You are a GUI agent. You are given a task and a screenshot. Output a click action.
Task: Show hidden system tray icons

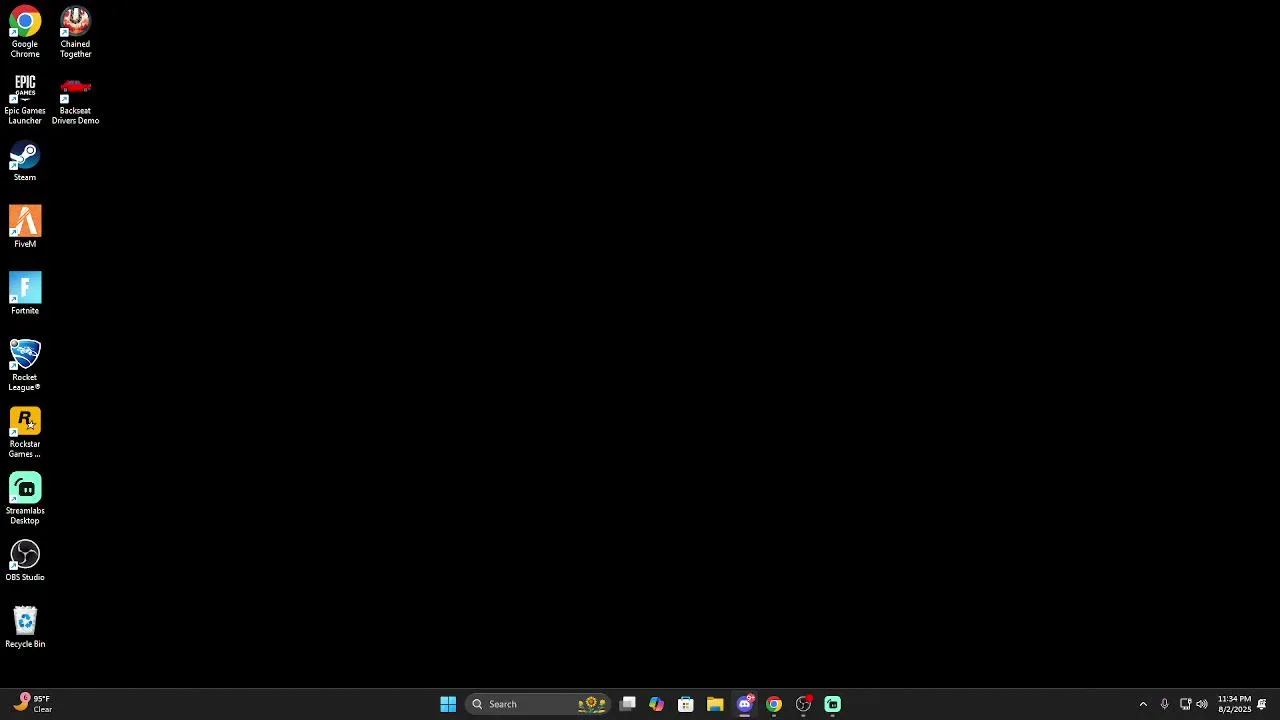pyautogui.click(x=1143, y=704)
